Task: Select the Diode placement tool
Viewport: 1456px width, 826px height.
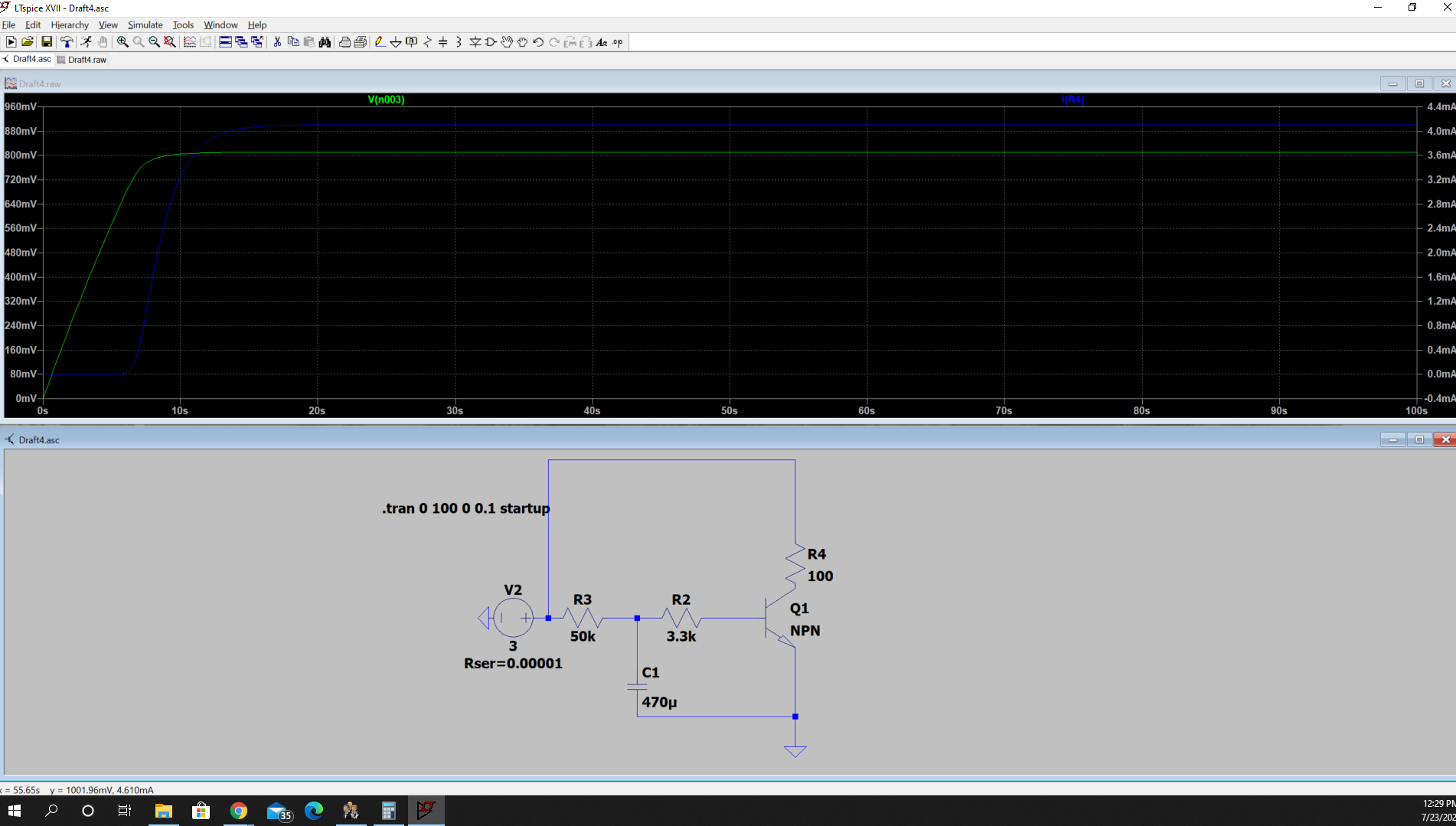Action: pyautogui.click(x=475, y=42)
